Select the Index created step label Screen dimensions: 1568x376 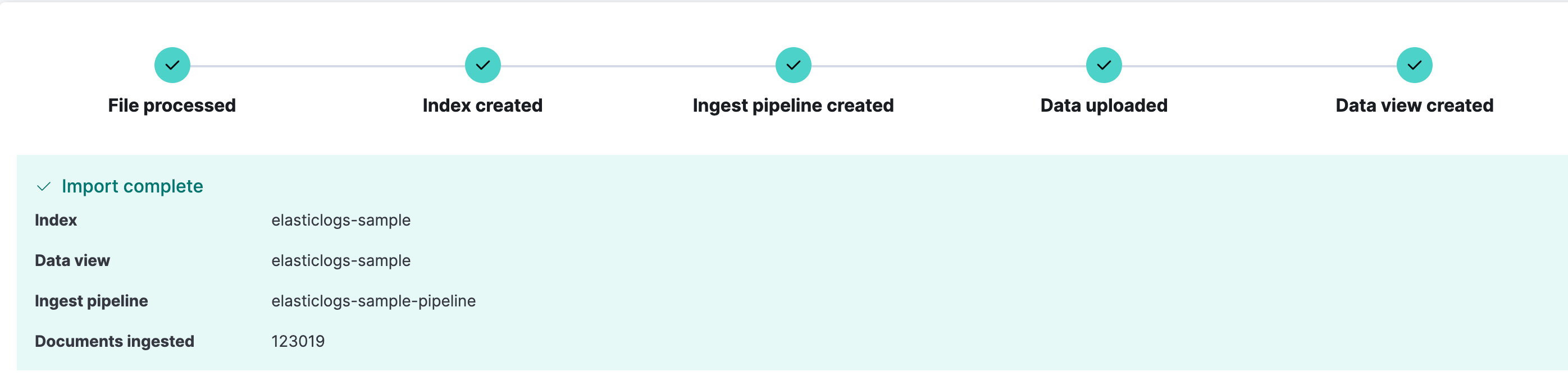point(482,106)
